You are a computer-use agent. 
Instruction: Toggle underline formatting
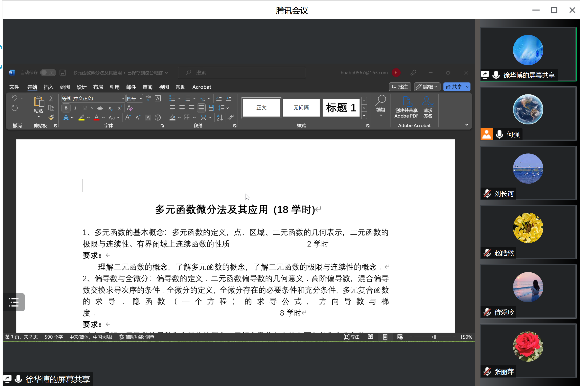[x=84, y=108]
